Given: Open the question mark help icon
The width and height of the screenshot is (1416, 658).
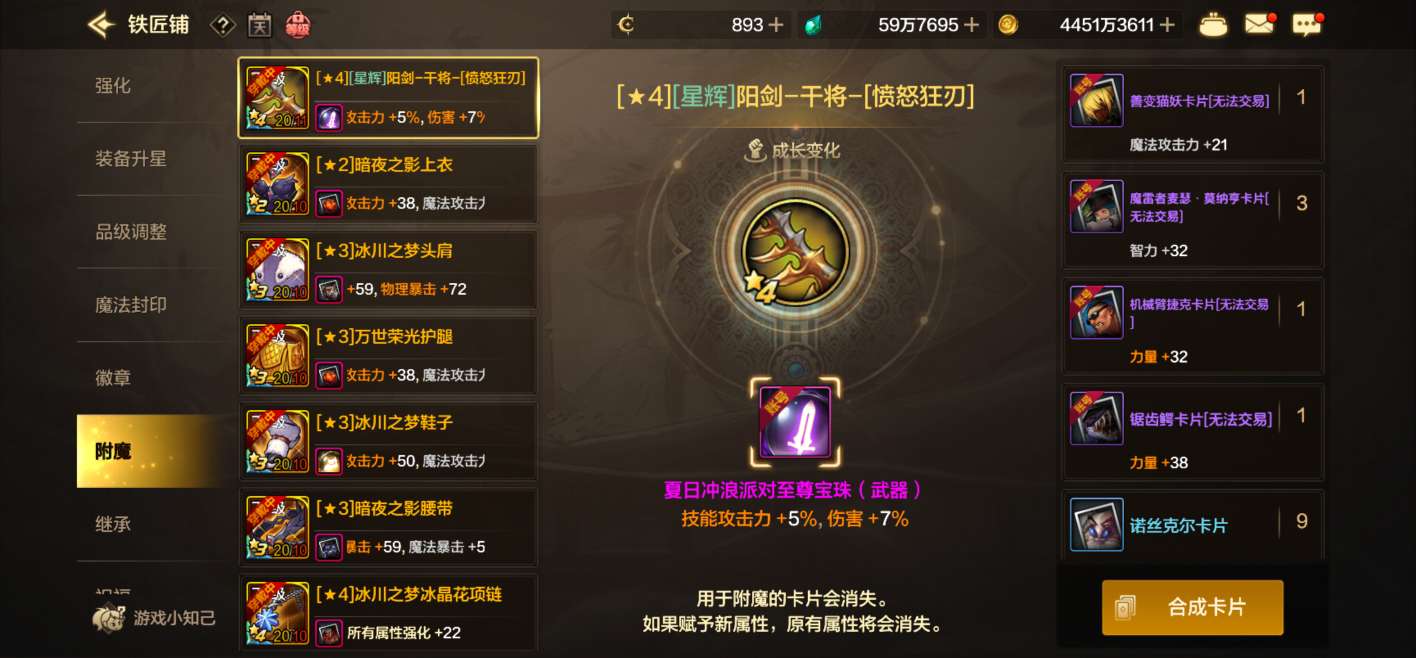Looking at the screenshot, I should click(x=222, y=25).
